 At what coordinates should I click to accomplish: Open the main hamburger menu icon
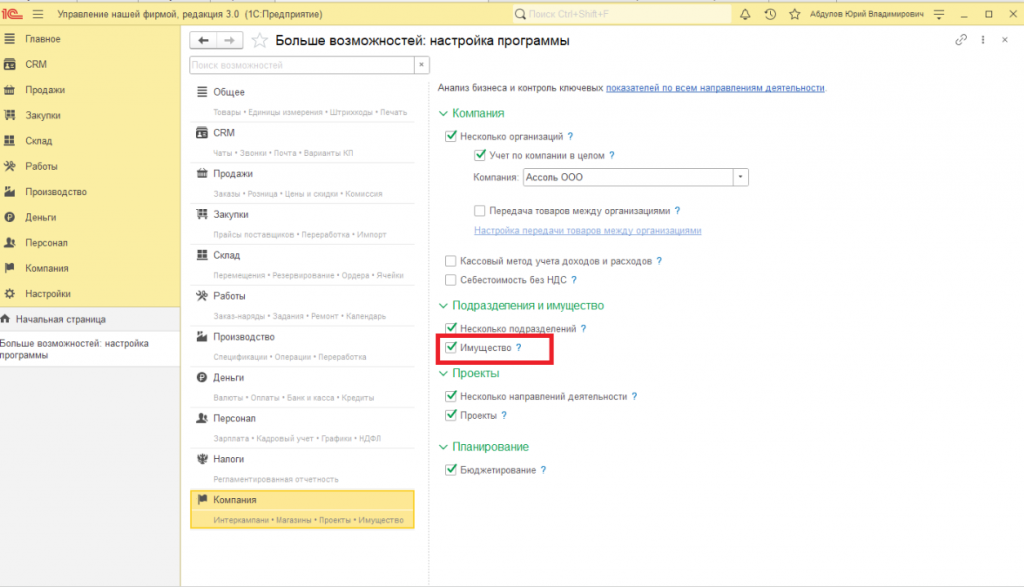(x=38, y=14)
